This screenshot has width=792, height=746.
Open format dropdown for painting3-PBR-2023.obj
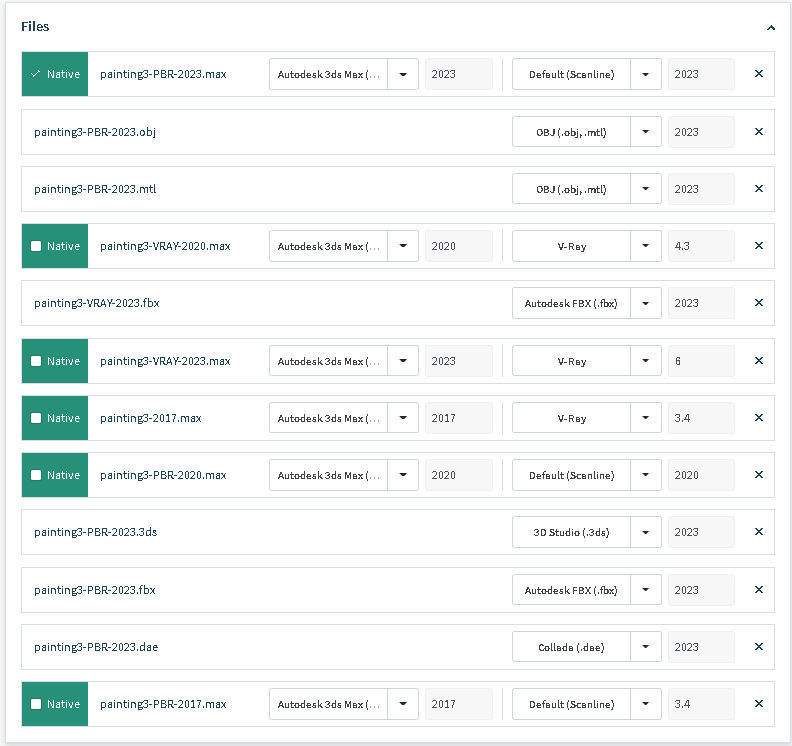(646, 132)
